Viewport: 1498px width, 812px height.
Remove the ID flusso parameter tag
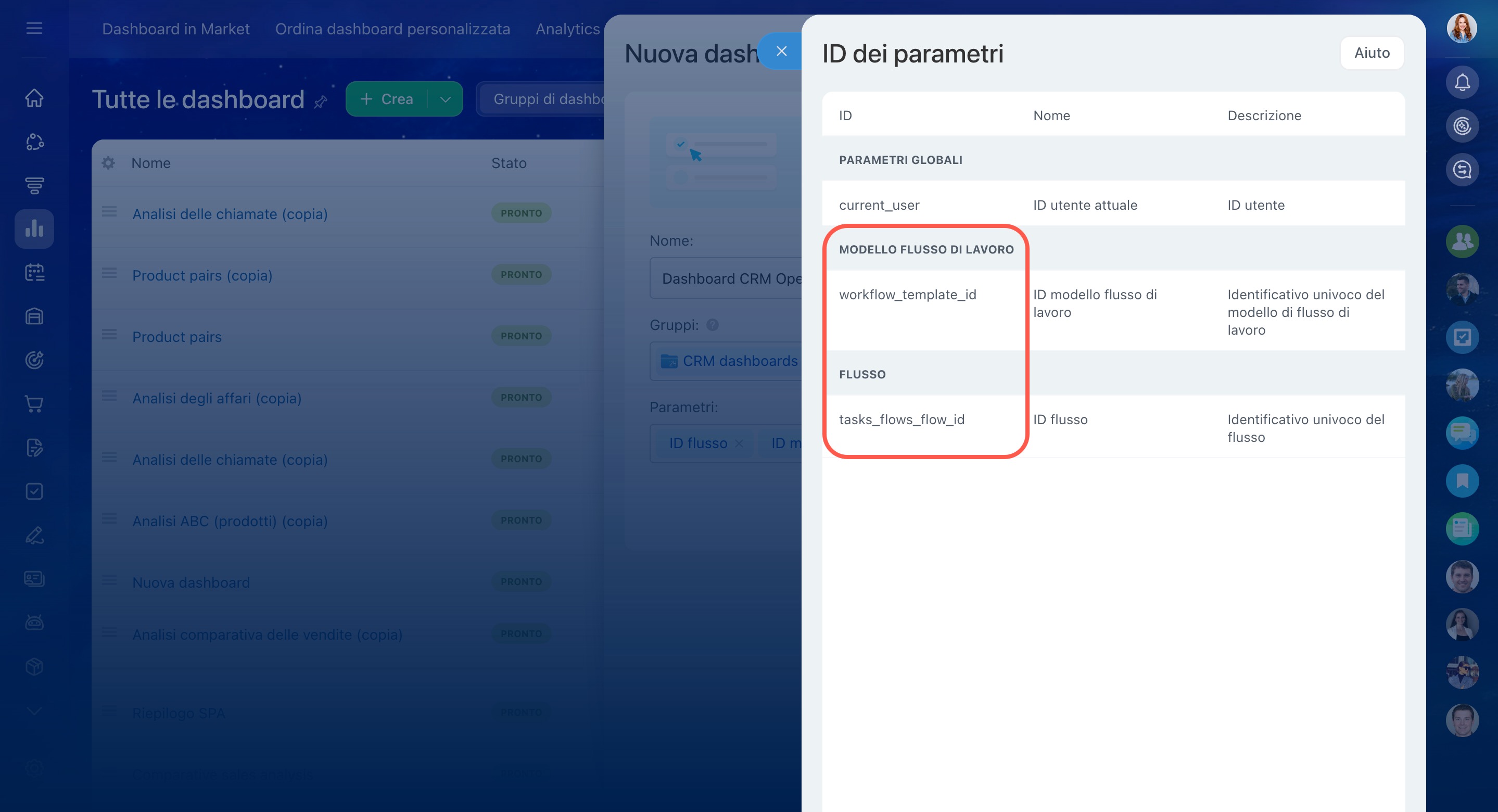[739, 443]
